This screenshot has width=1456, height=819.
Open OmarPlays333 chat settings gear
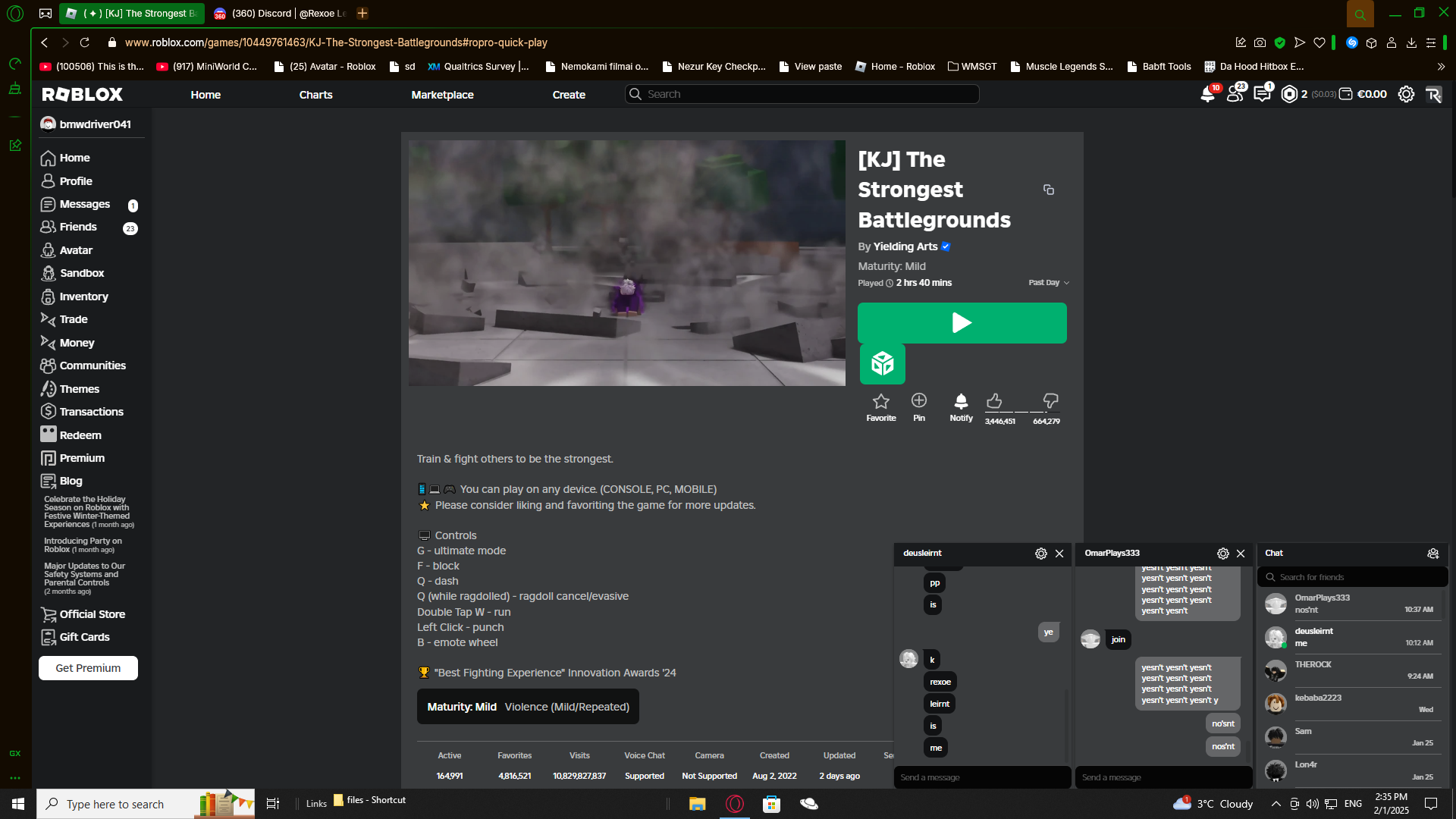click(1222, 554)
